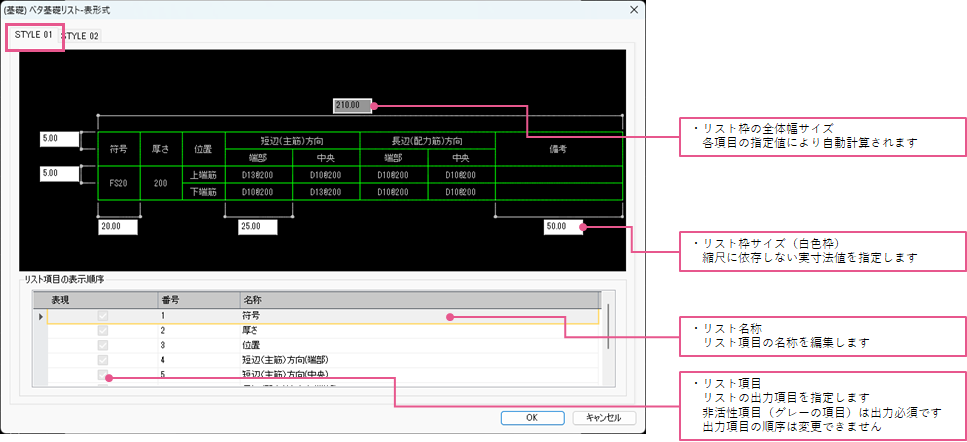Close the ベタ基礎リスト dialog
967x442 pixels.
click(x=633, y=9)
